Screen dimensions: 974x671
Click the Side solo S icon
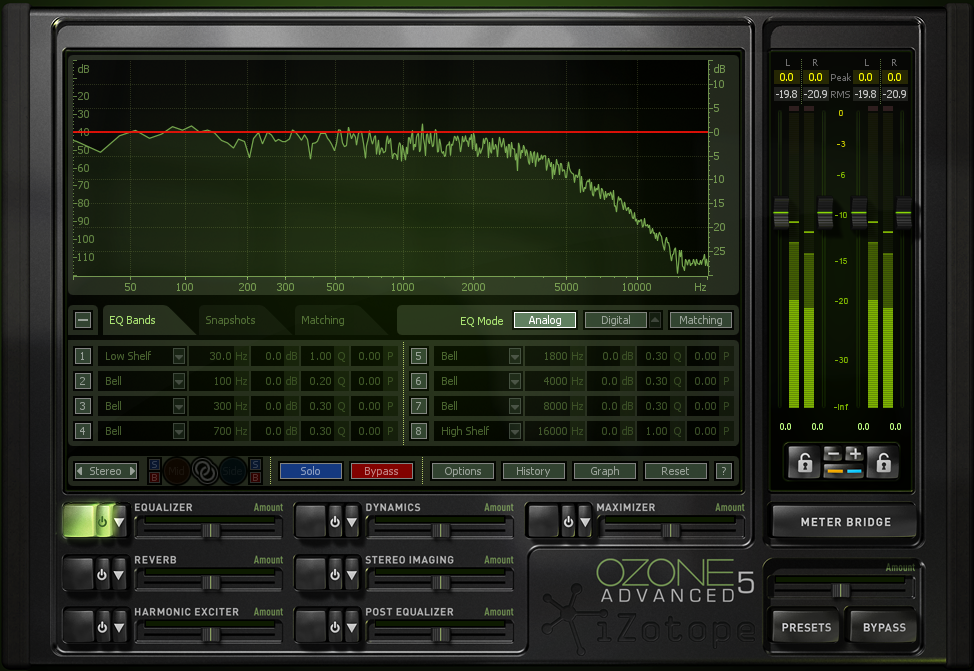click(x=255, y=464)
